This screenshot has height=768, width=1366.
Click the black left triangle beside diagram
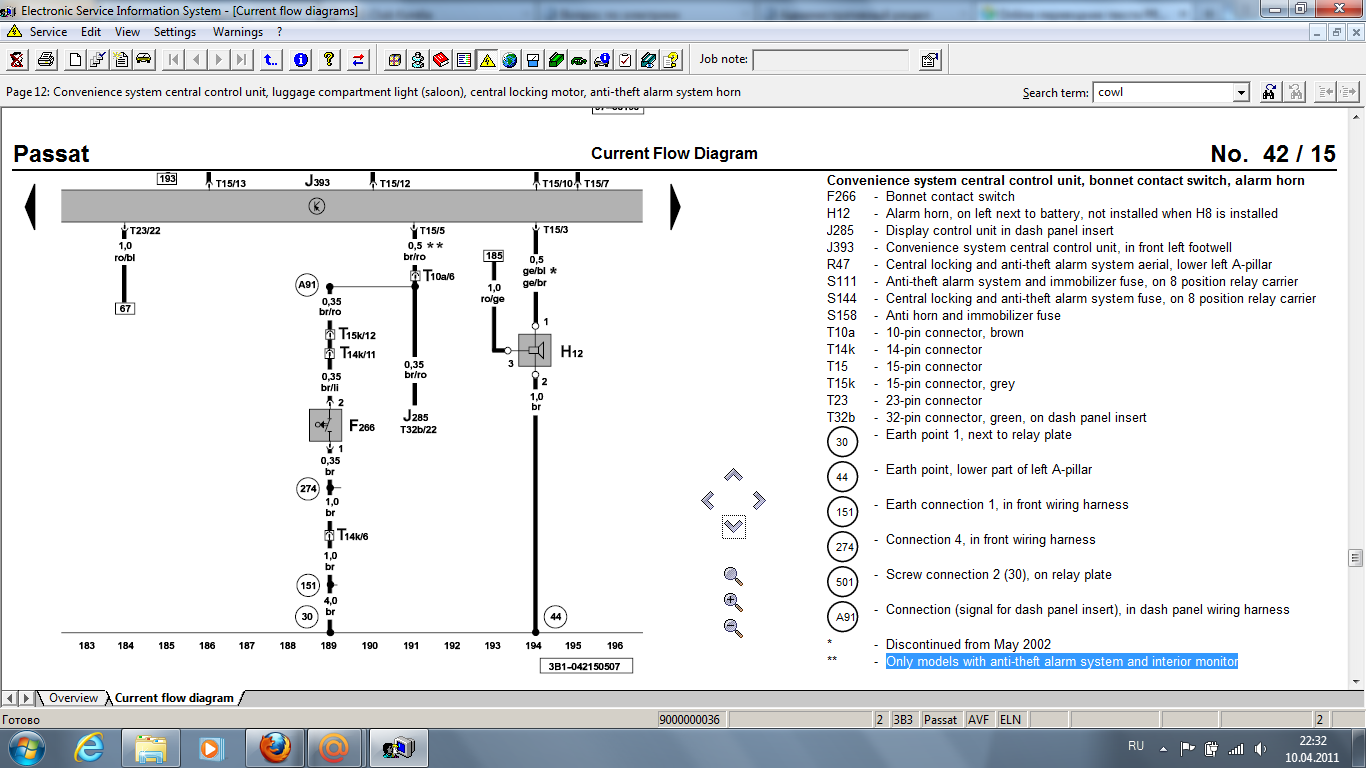click(x=30, y=207)
